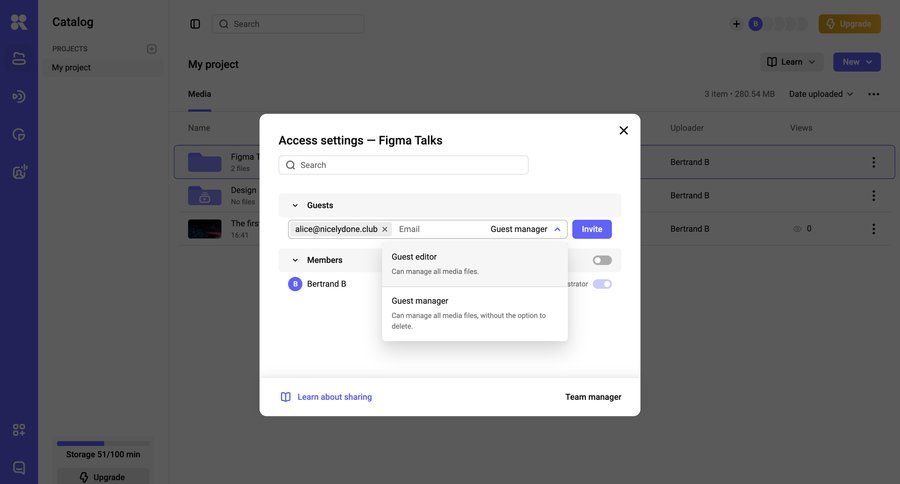Click the views eye icon in video row

[x=797, y=229]
